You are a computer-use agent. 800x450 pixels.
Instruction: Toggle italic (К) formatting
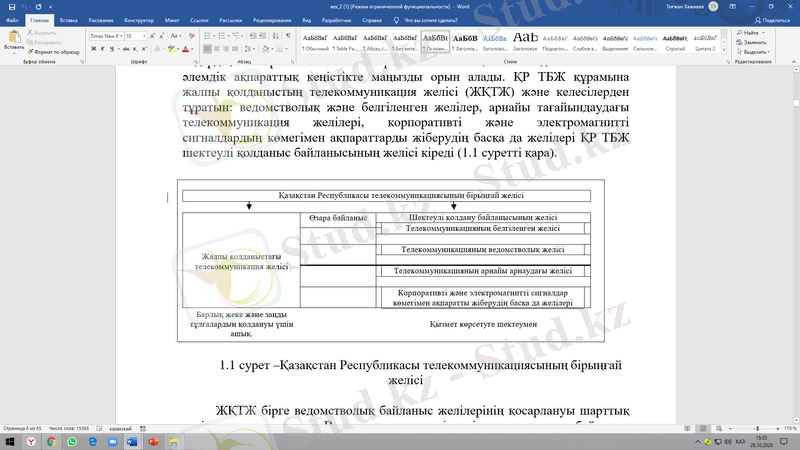pyautogui.click(x=103, y=48)
